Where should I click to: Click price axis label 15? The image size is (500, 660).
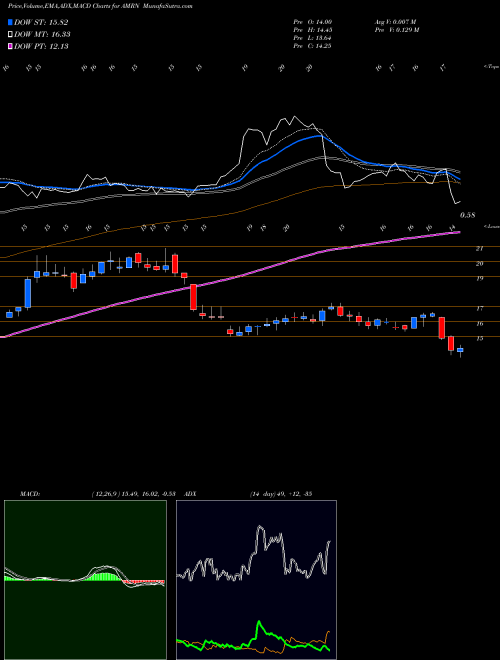[479, 338]
